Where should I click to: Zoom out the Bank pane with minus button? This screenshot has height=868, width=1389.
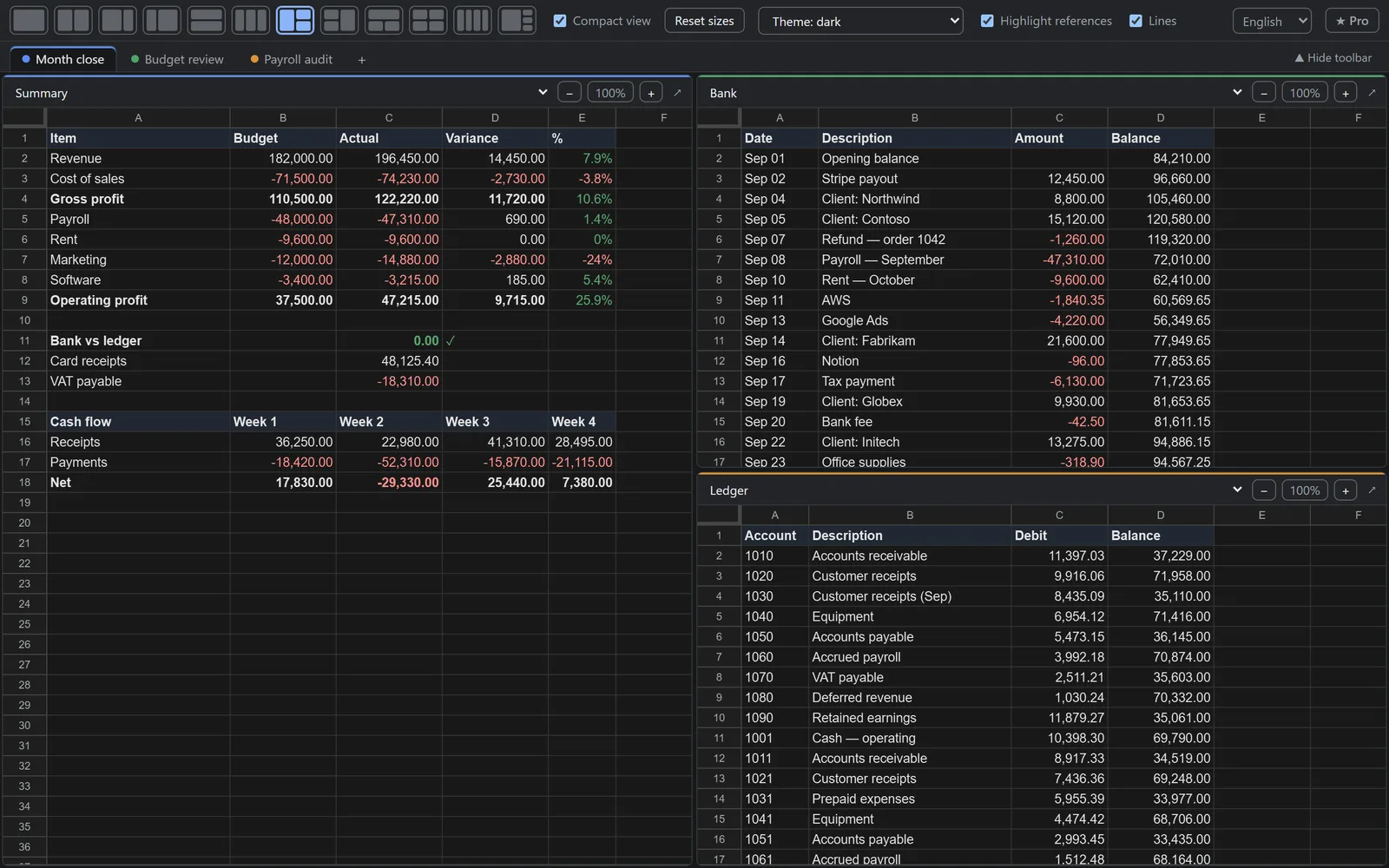[x=1264, y=92]
